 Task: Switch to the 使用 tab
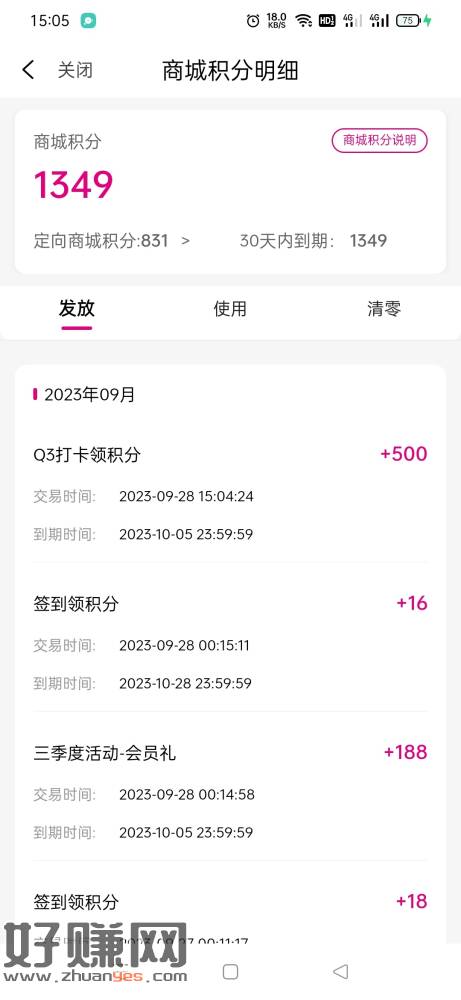coord(230,309)
